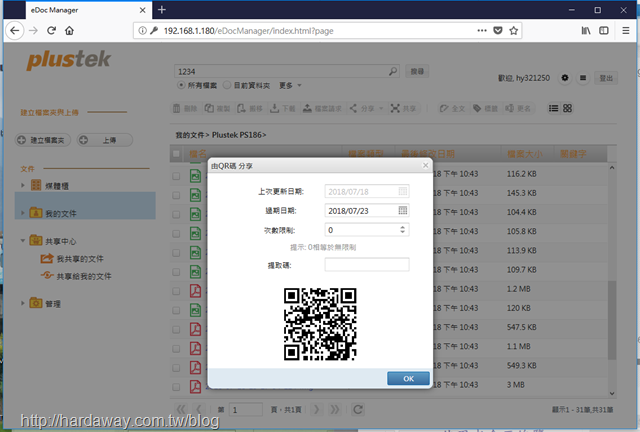Click 刪除 delete trash toolbar icon
The height and width of the screenshot is (432, 640).
pos(185,108)
